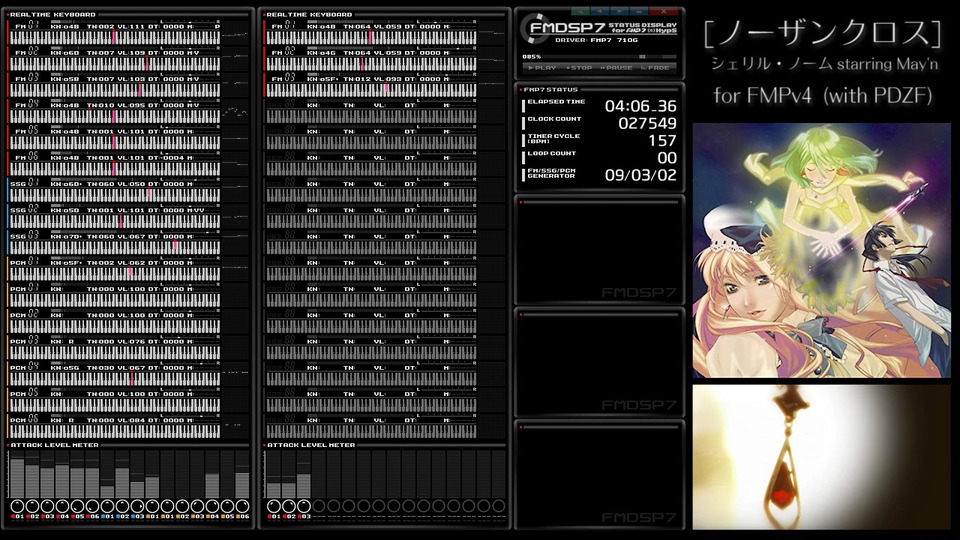Click FM 05 knob in left attack meter

[77, 506]
